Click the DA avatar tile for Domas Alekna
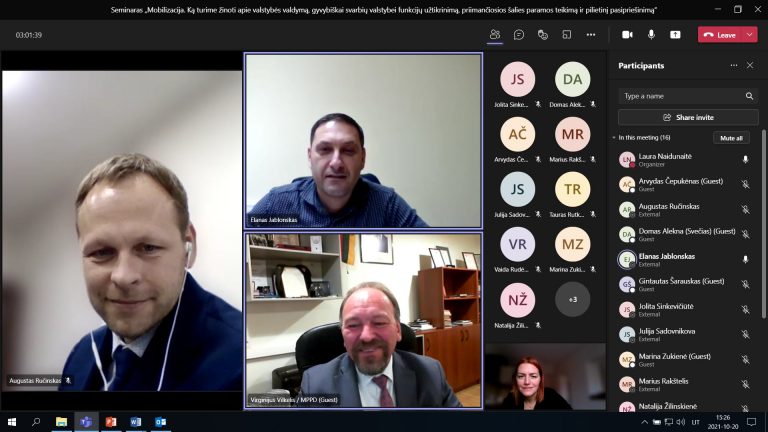The image size is (768, 432). click(x=573, y=79)
